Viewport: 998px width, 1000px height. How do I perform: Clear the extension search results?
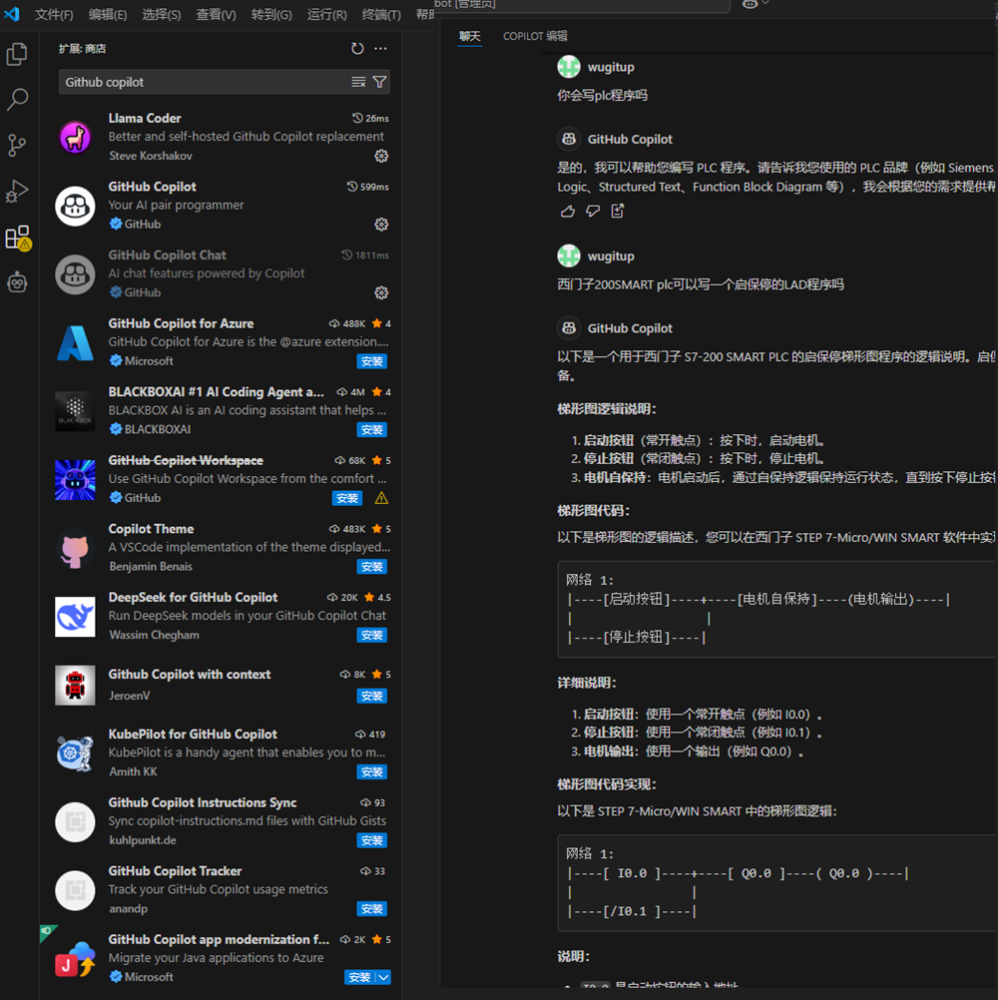358,82
